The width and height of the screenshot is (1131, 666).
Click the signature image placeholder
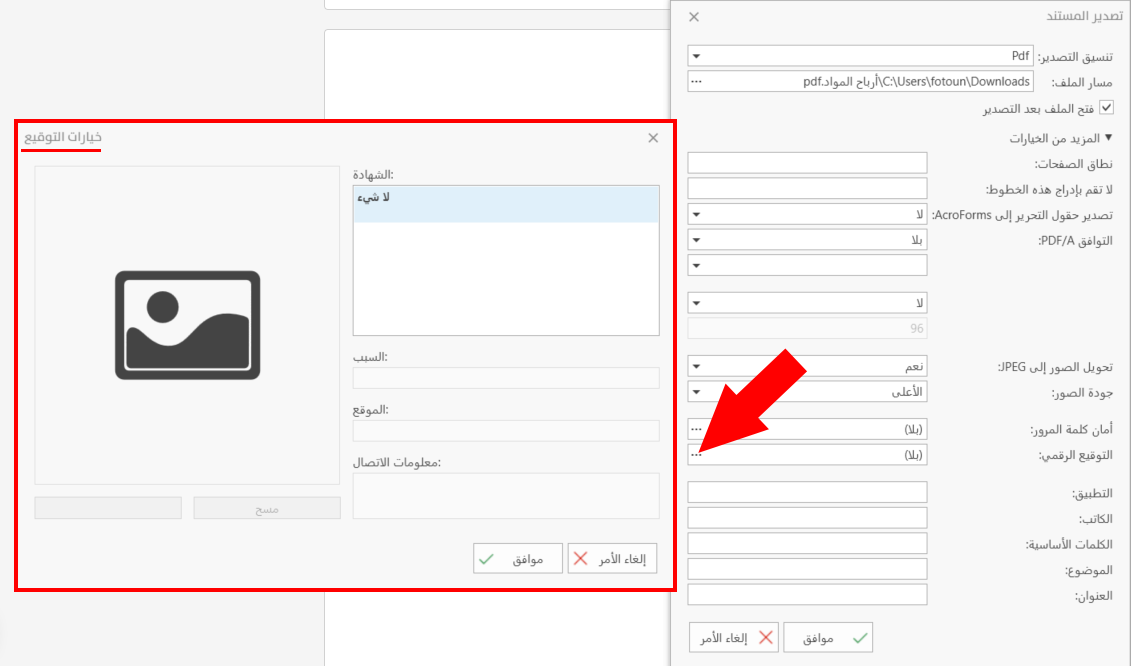pos(187,325)
